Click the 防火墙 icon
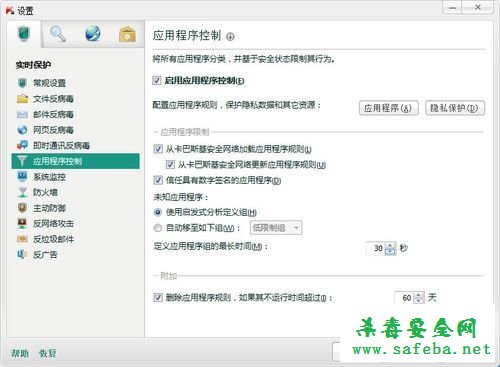 (x=22, y=192)
